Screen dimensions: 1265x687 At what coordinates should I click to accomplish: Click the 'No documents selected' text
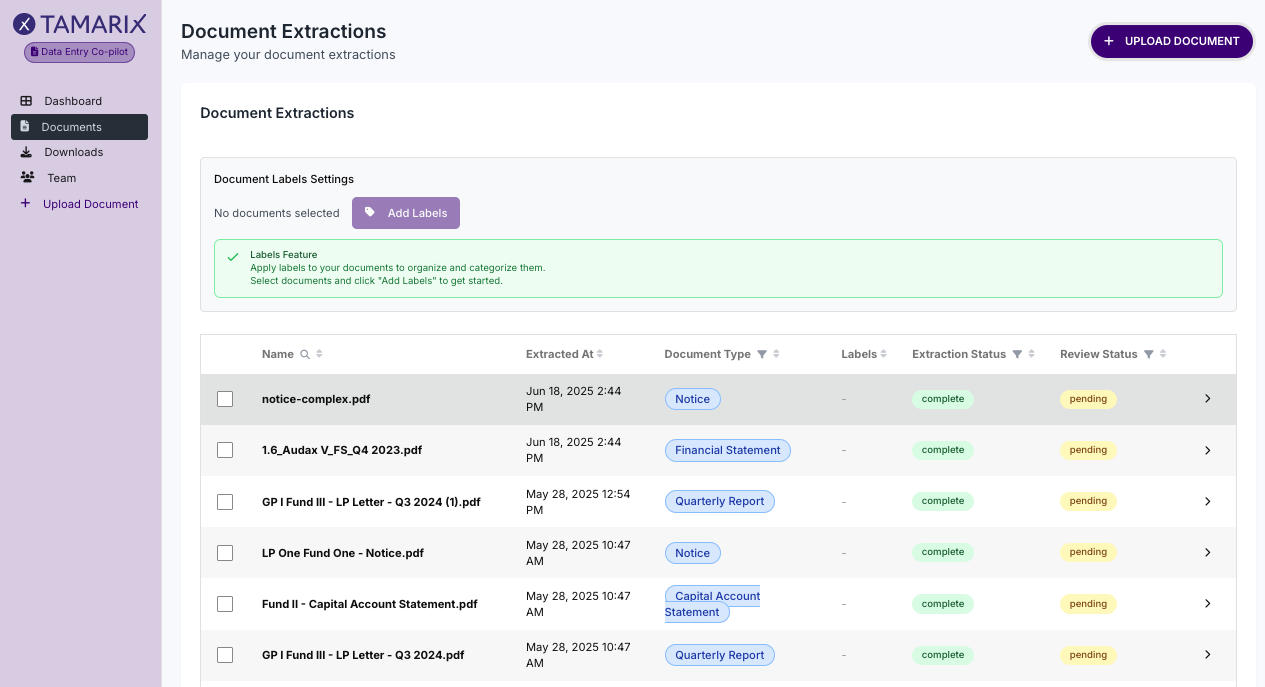point(277,213)
